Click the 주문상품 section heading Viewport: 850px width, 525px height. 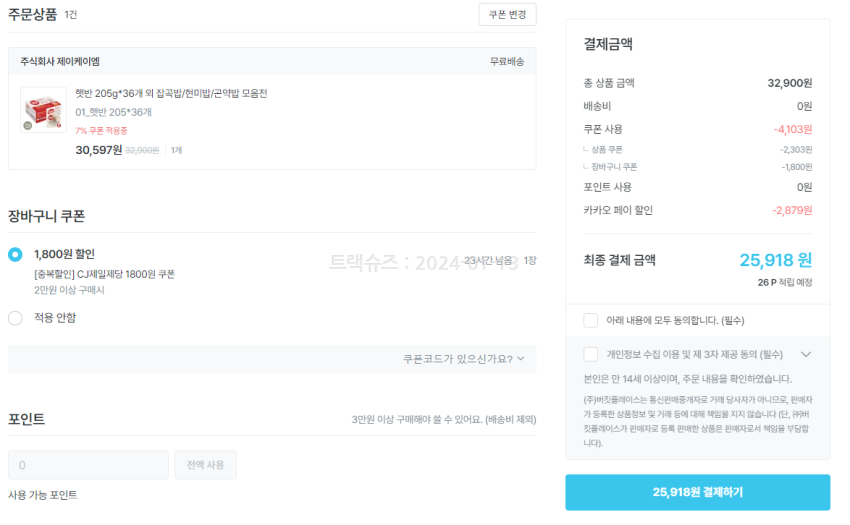pos(32,14)
